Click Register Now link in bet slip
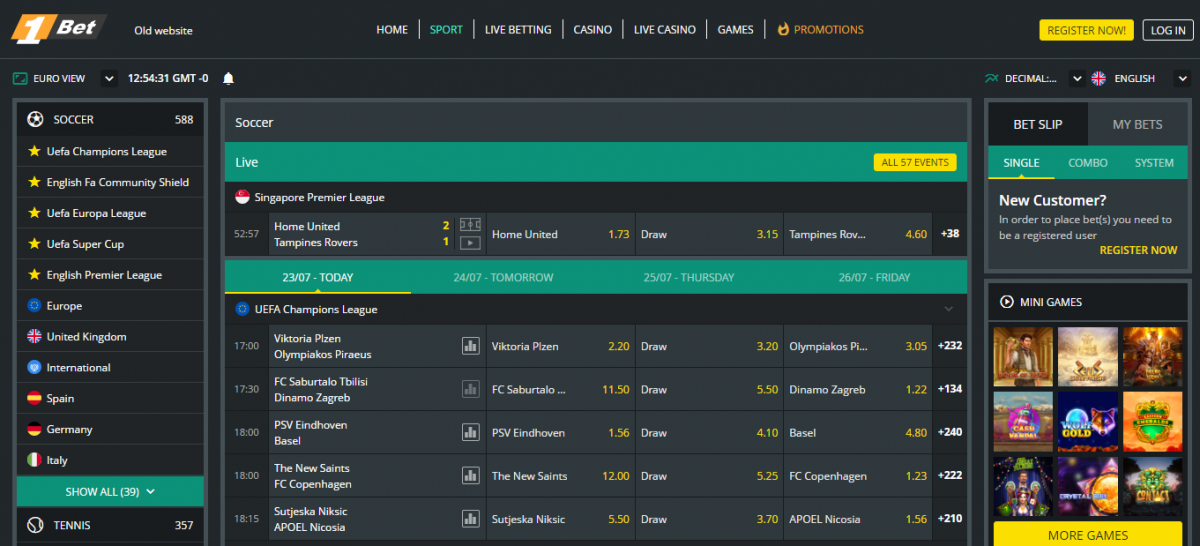 (x=1138, y=250)
